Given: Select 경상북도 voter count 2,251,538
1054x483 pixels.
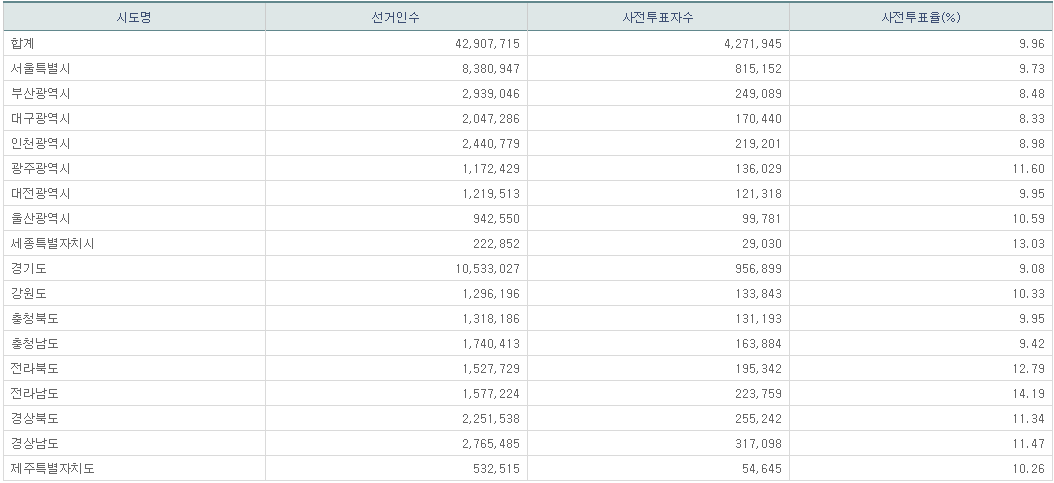Looking at the screenshot, I should pyautogui.click(x=487, y=418).
